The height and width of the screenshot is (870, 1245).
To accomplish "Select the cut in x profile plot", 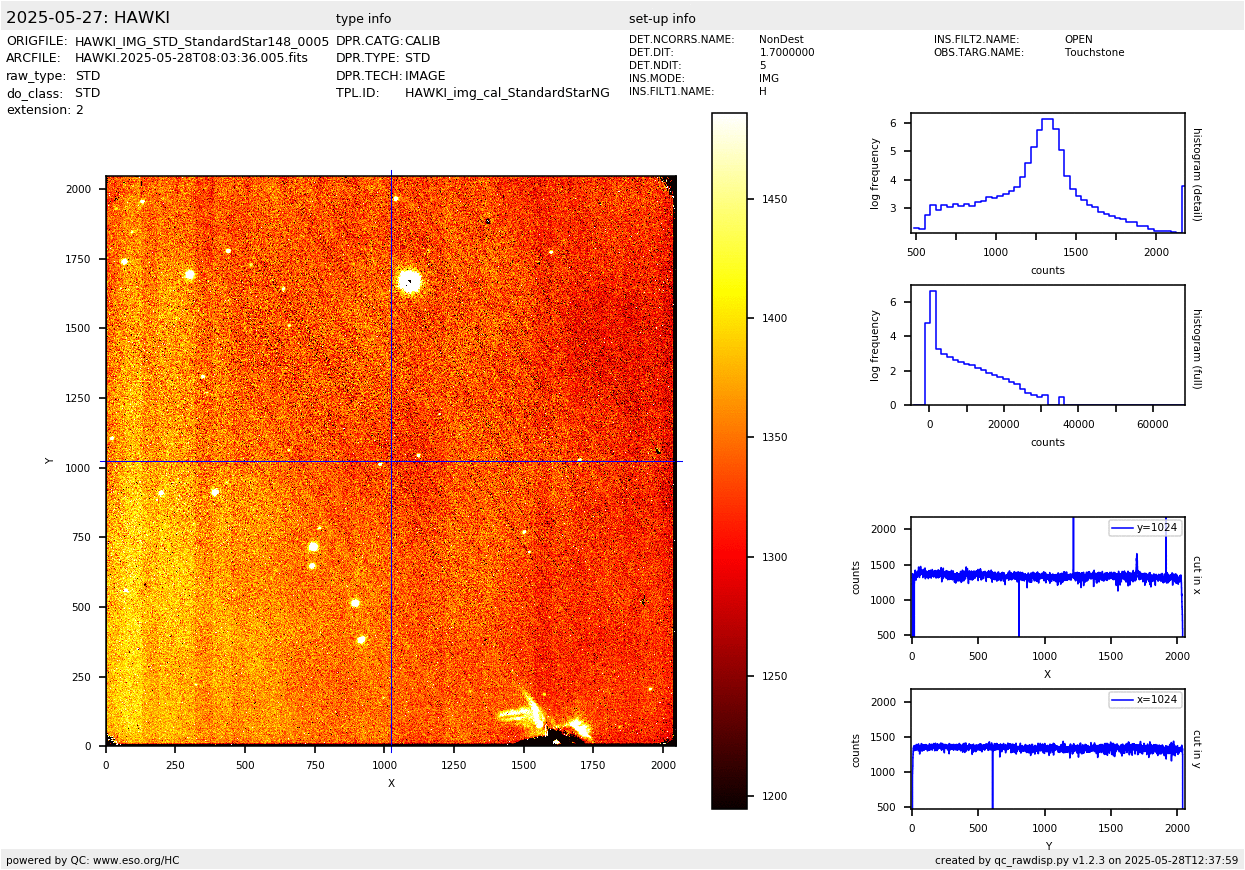I will pos(1047,576).
